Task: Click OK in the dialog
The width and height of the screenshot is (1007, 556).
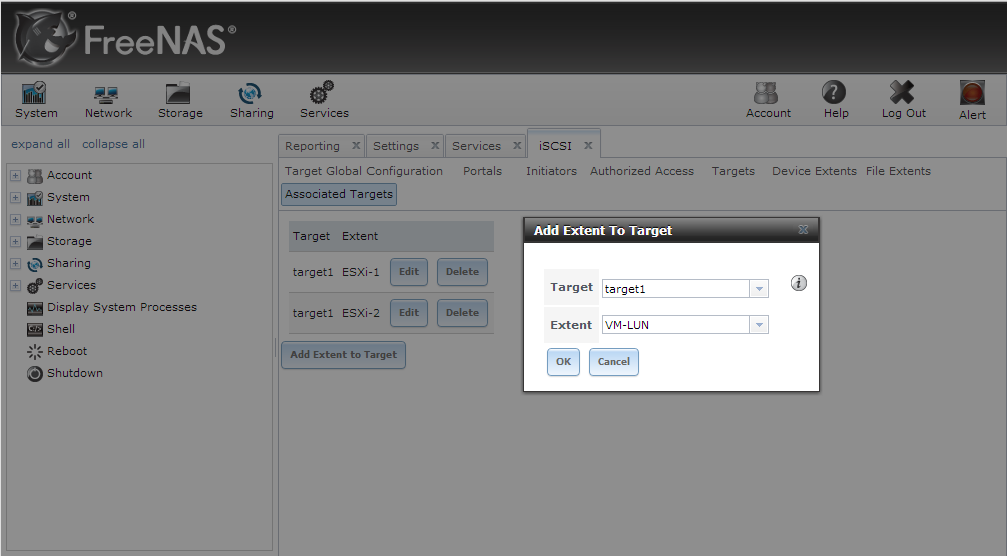Action: [563, 362]
